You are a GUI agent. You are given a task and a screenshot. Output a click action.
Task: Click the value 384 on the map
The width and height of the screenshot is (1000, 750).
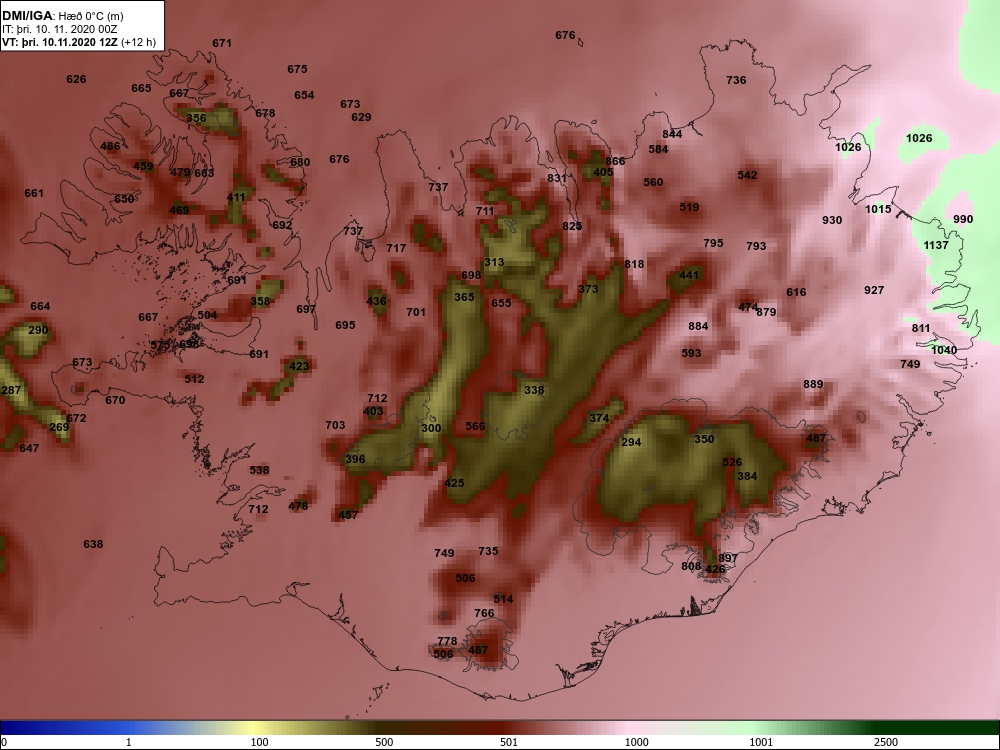747,476
